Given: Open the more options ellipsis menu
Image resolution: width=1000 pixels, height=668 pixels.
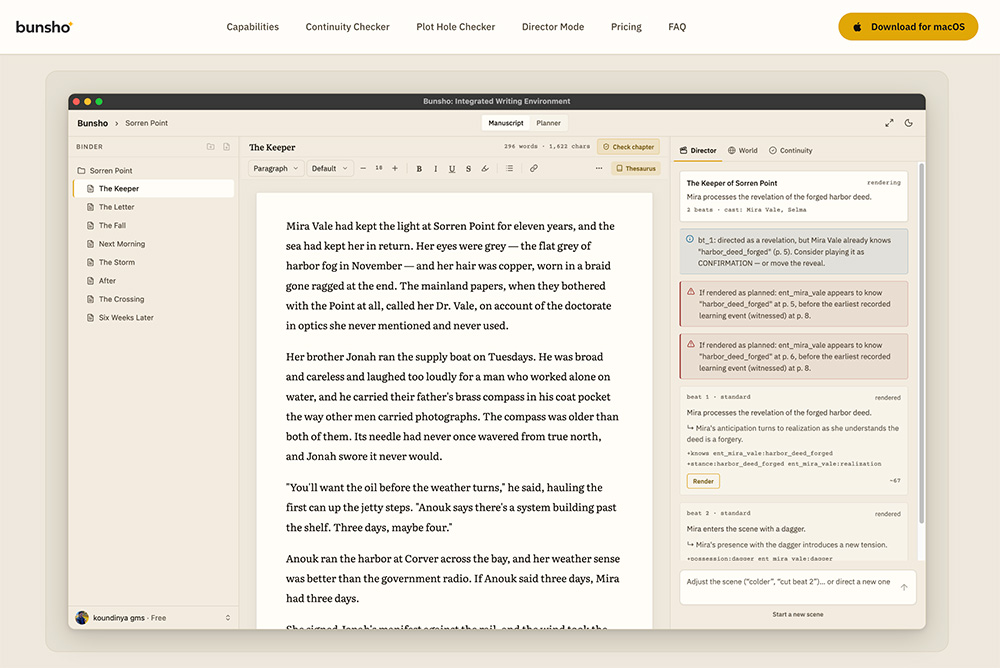Looking at the screenshot, I should tap(599, 168).
